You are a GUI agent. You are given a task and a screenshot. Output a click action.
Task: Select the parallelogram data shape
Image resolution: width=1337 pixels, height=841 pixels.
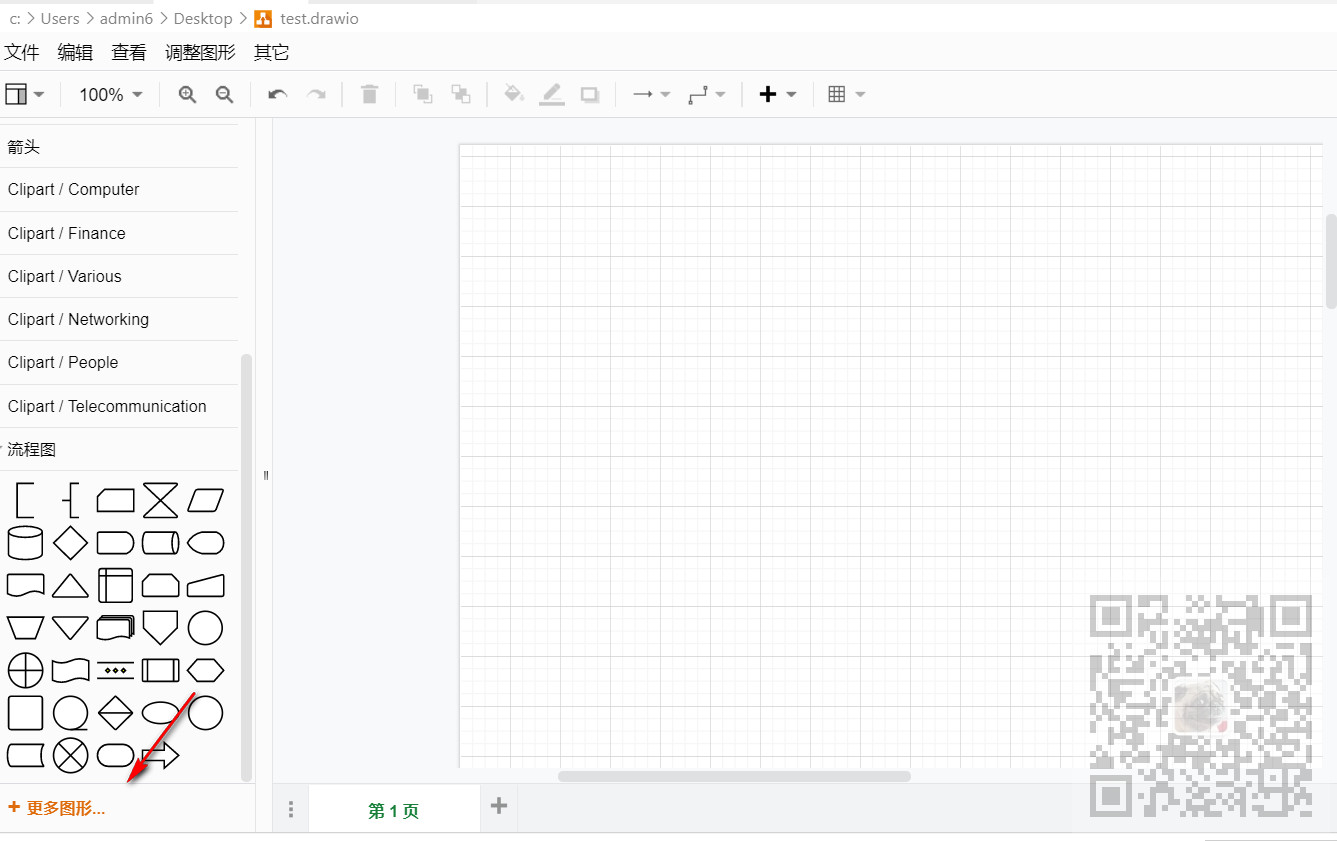(x=205, y=500)
